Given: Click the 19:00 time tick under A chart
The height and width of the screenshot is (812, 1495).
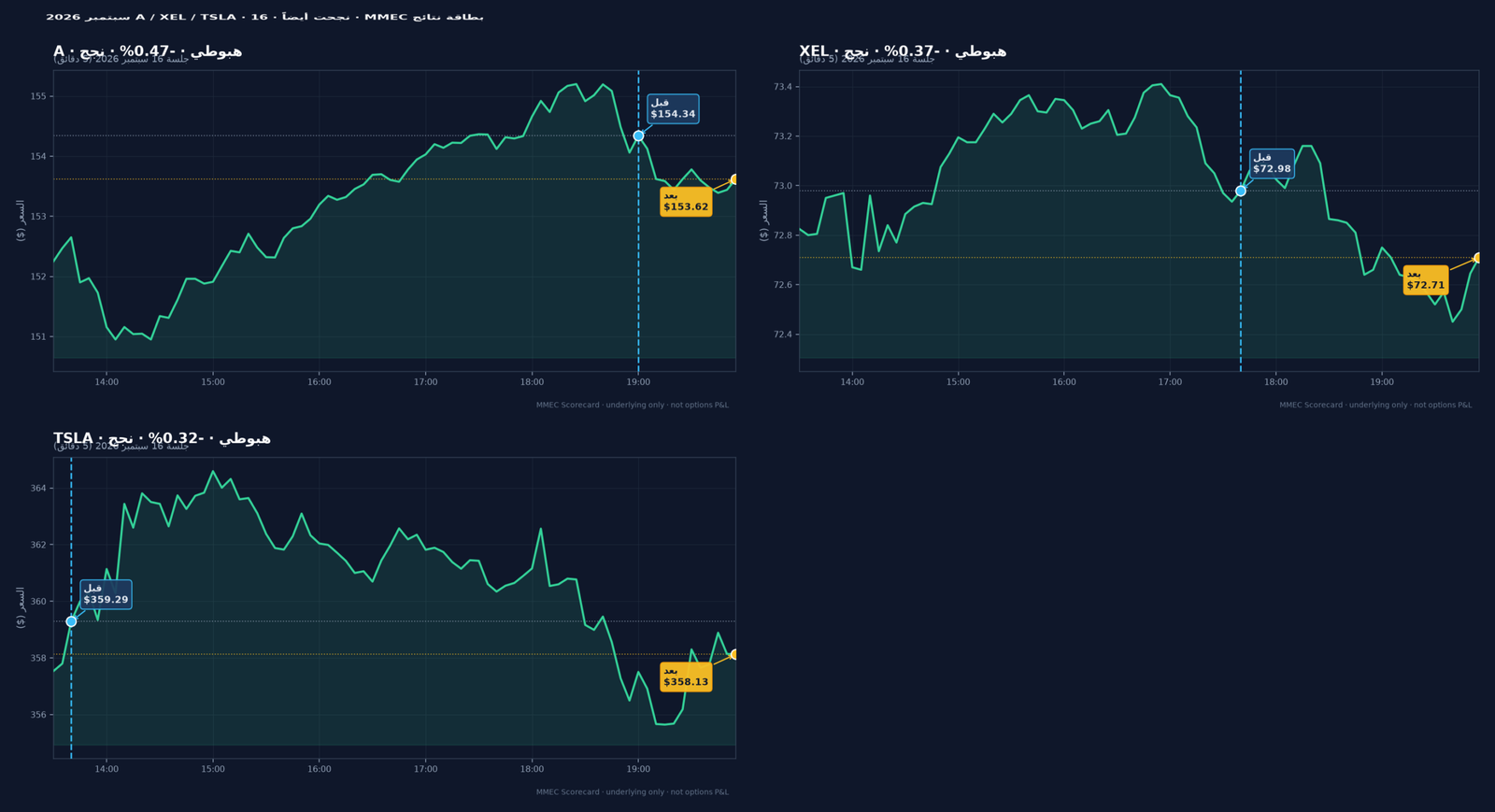Looking at the screenshot, I should (x=638, y=382).
